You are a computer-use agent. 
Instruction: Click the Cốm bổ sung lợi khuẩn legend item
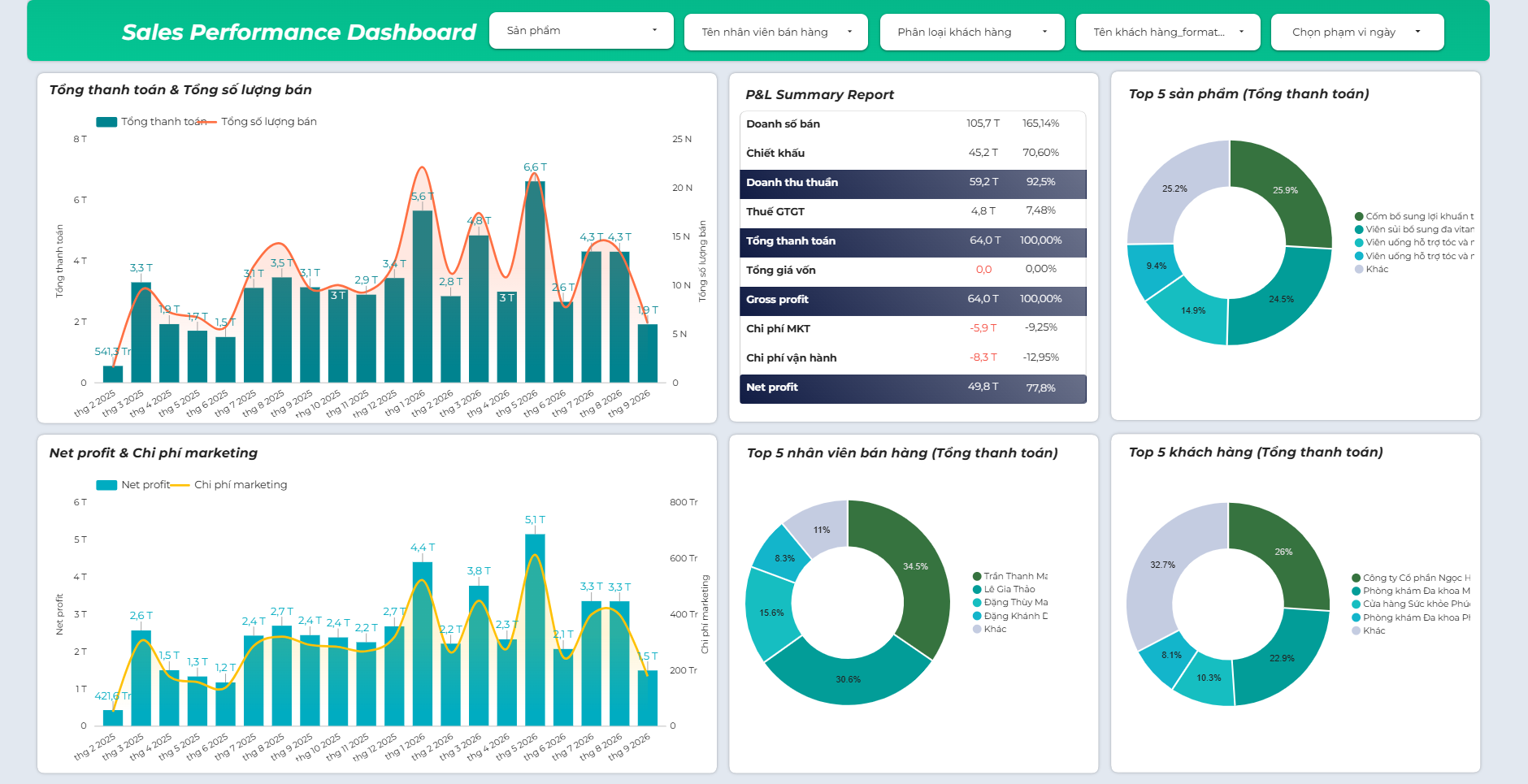point(1413,216)
